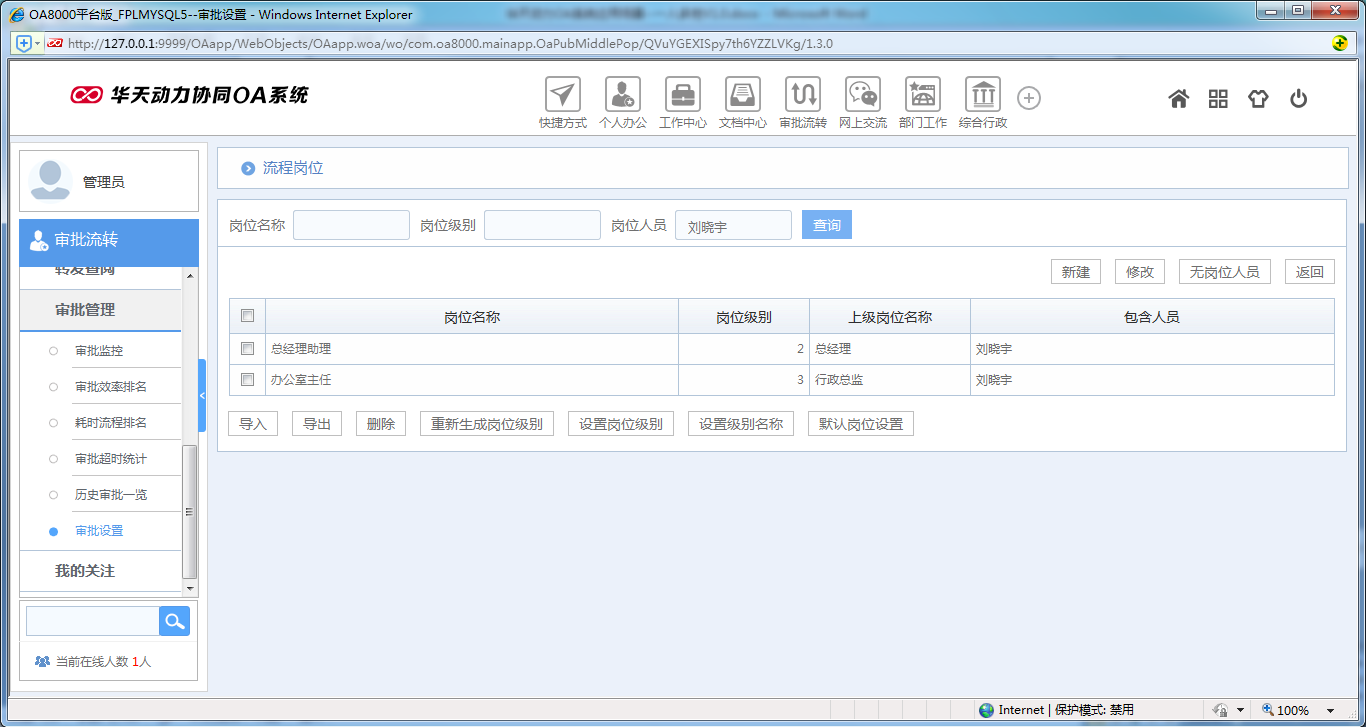This screenshot has height=727, width=1366.
Task: Select 审批超时统计 in the sidebar menu
Action: 110,459
